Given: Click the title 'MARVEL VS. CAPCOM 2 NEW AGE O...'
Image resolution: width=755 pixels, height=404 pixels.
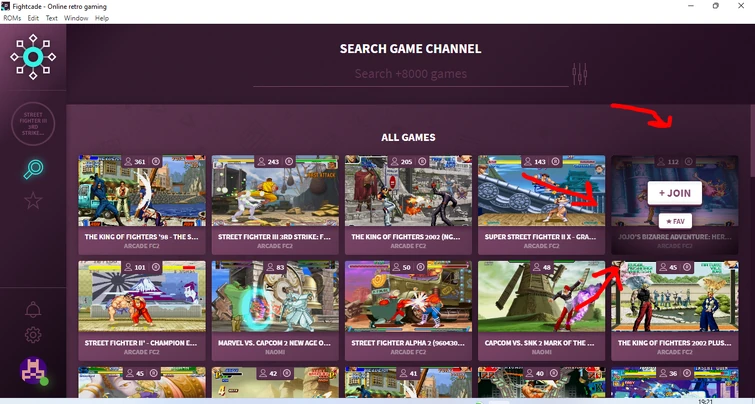Looking at the screenshot, I should [274, 343].
